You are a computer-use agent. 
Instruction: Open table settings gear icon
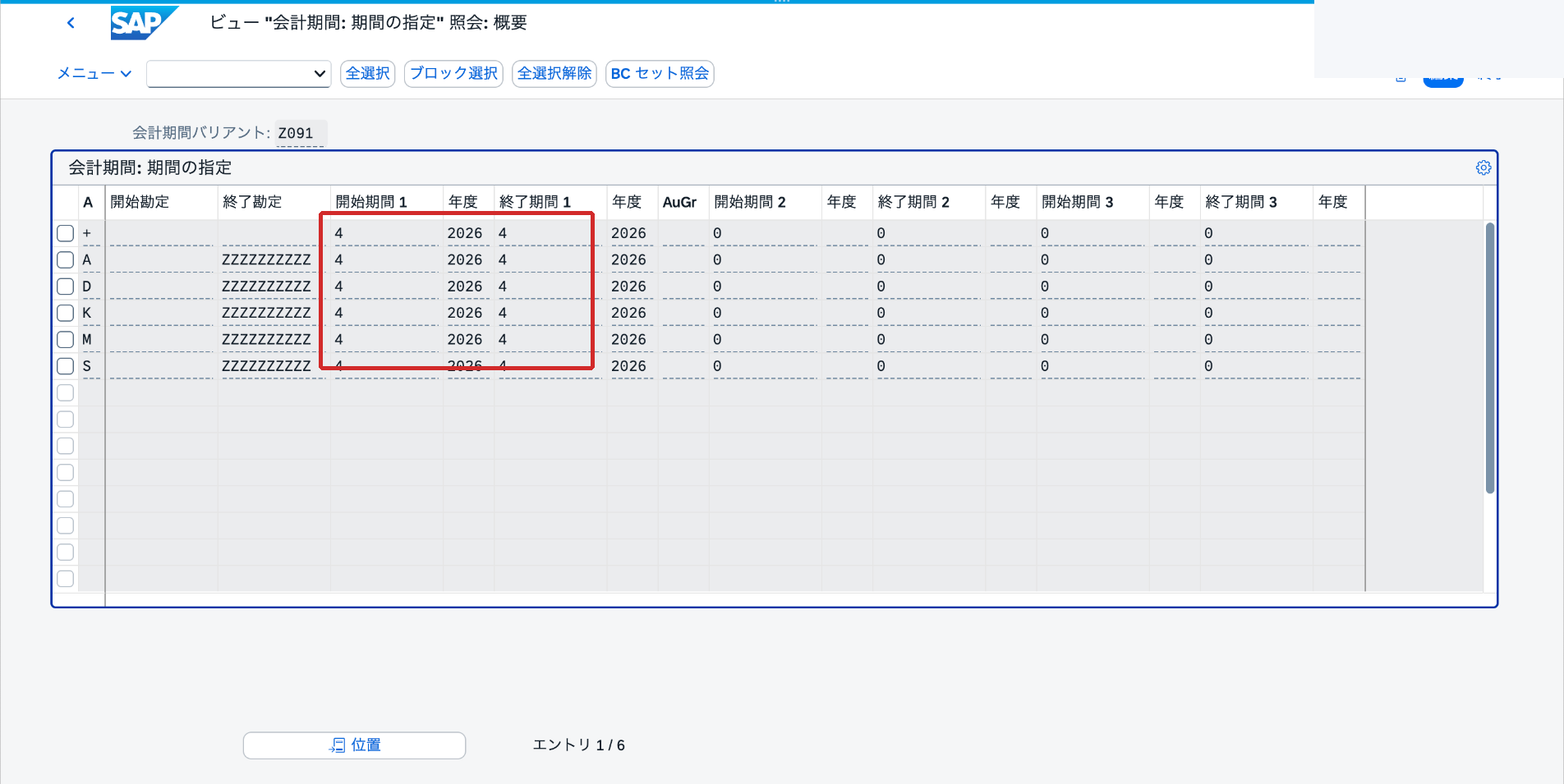pos(1483,167)
